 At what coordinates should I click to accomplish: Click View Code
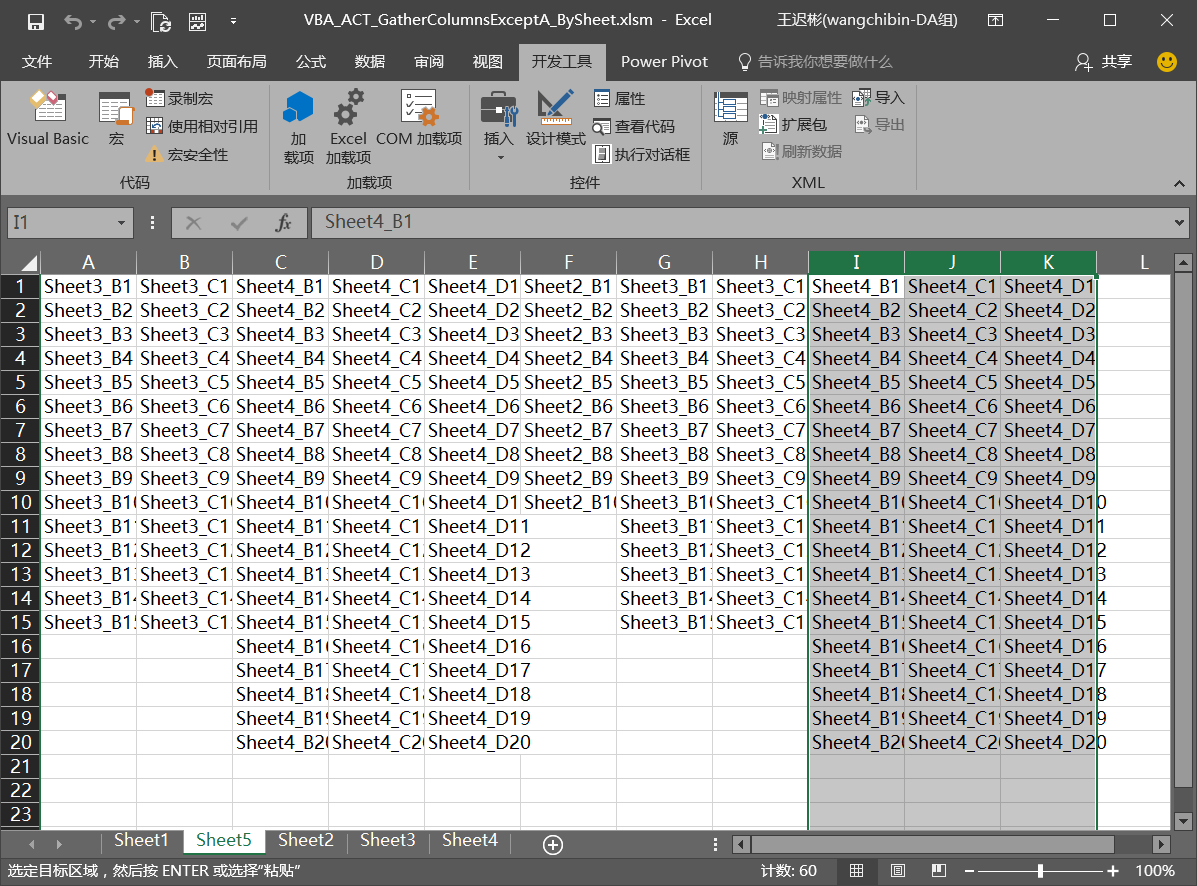[x=634, y=126]
